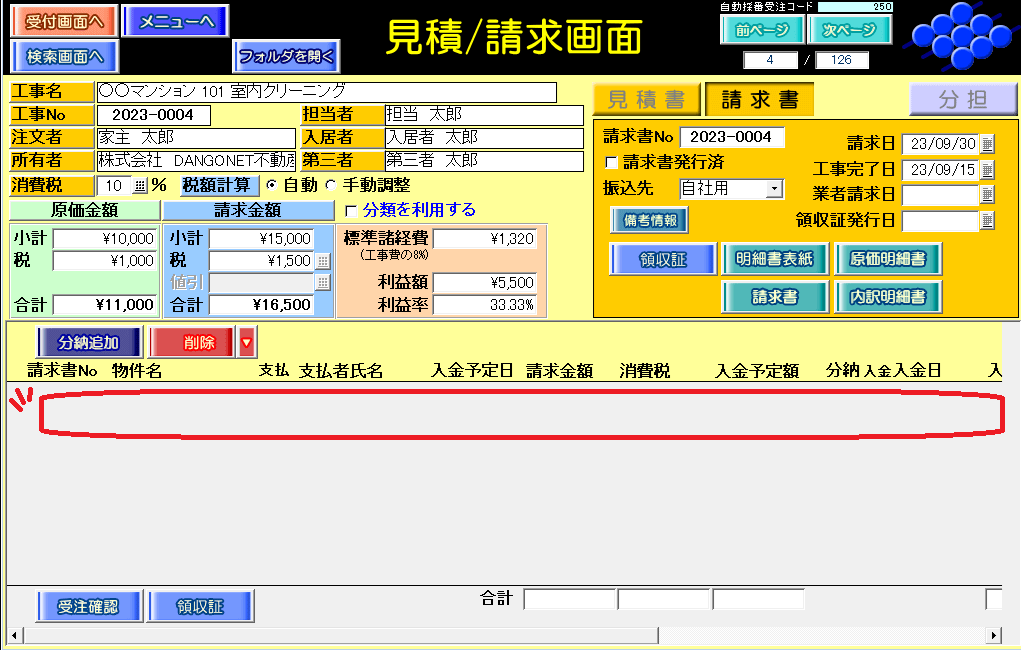Screen dimensions: 1021x650
Task: Switch to the 分担 tab
Action: click(x=962, y=100)
